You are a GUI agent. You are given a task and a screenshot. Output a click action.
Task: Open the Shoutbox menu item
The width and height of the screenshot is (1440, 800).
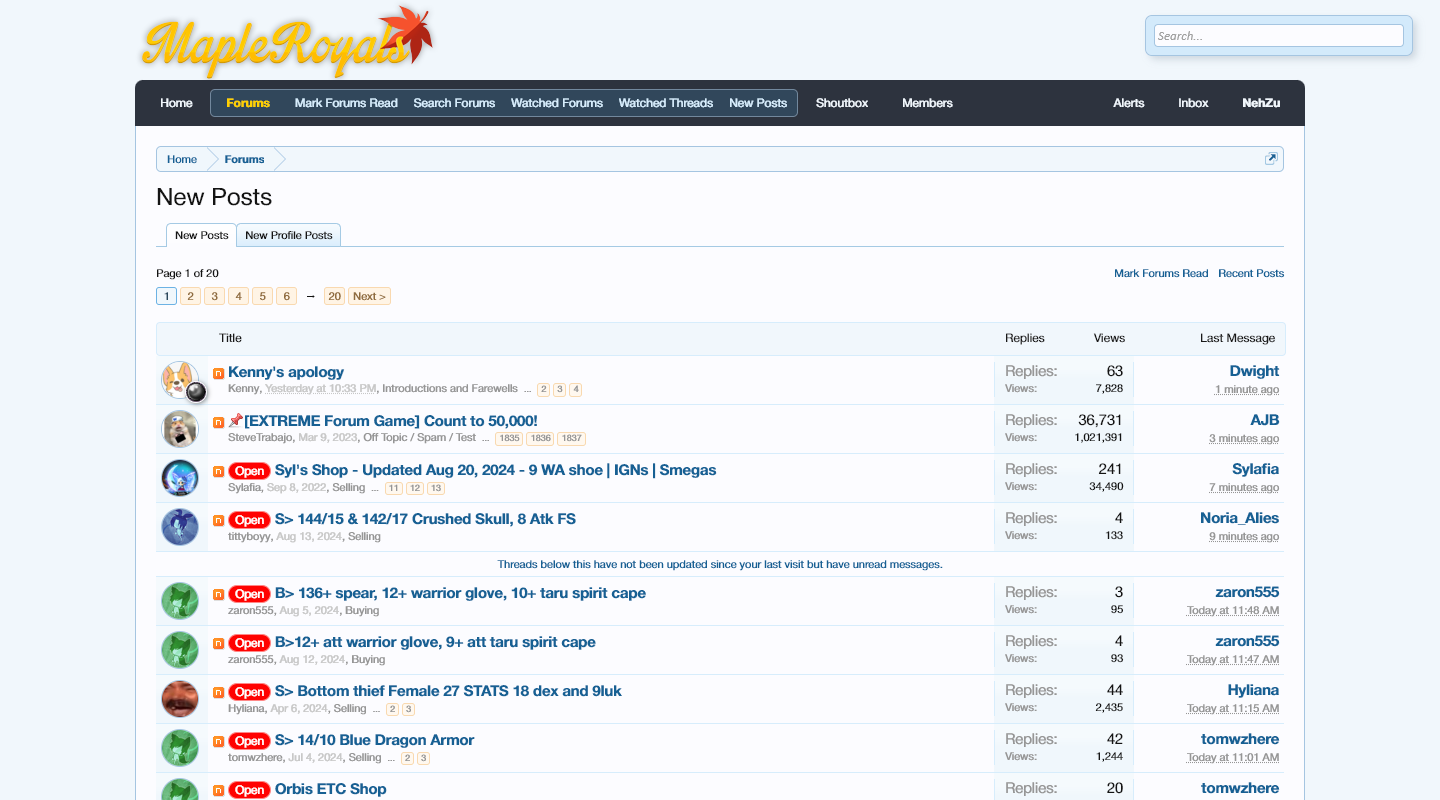(841, 103)
